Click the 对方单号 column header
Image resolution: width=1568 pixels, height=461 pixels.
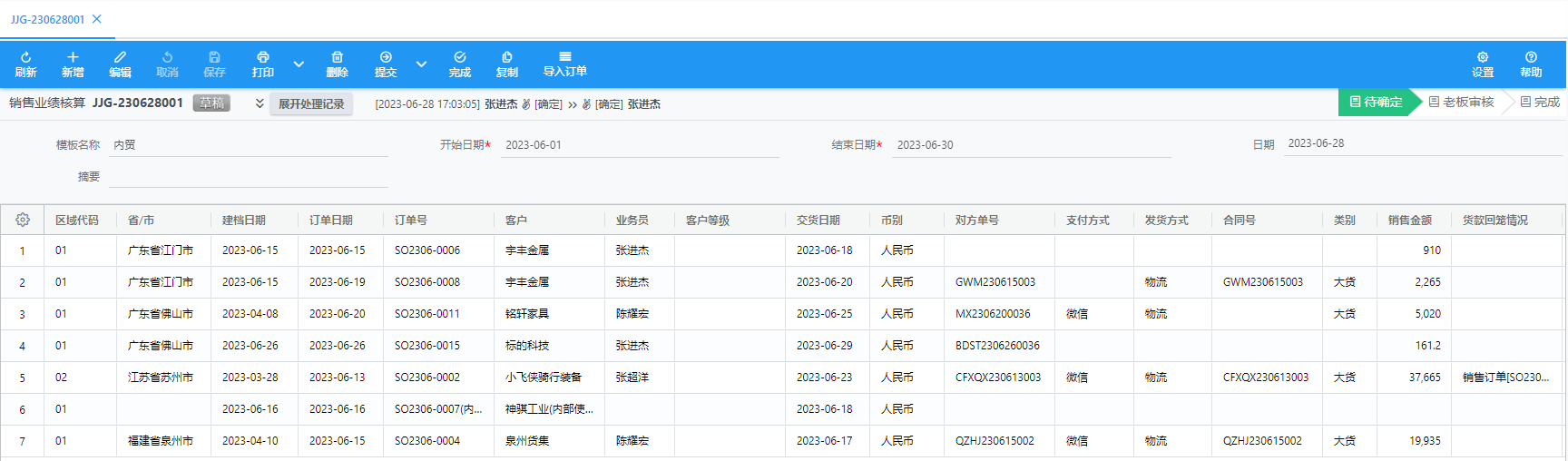click(x=977, y=221)
